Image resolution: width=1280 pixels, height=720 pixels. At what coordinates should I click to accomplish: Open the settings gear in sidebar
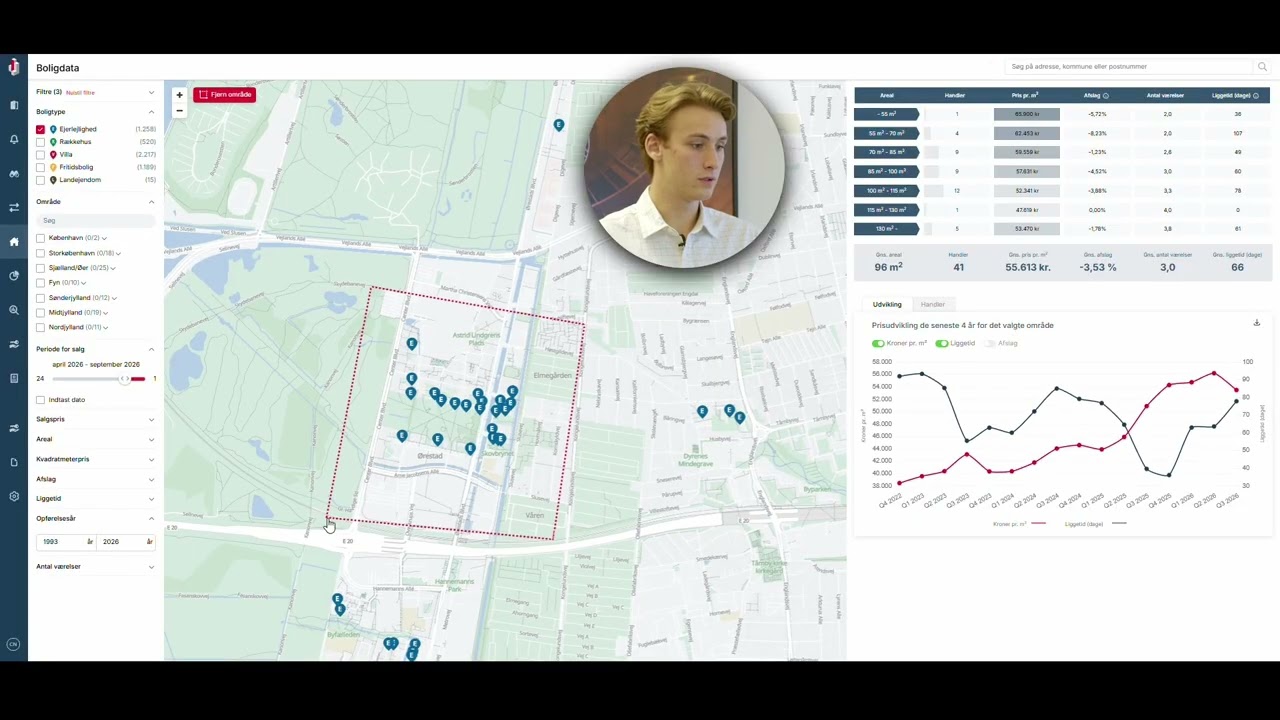click(14, 496)
